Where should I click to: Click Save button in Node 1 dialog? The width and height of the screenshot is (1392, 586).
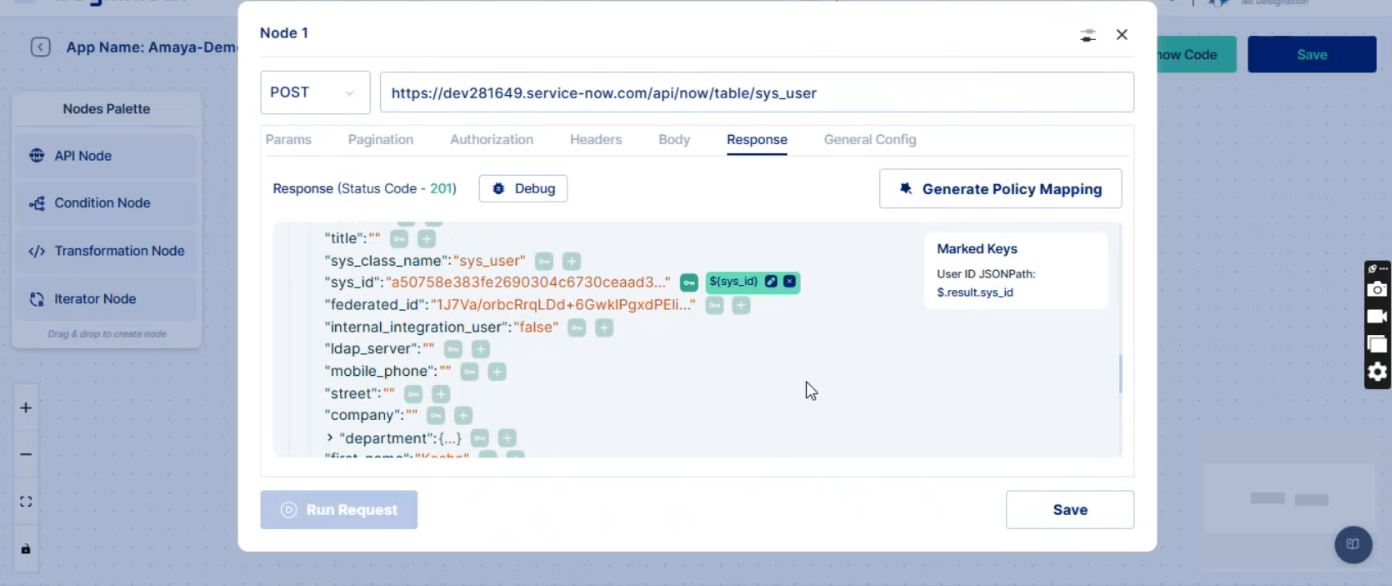tap(1070, 510)
